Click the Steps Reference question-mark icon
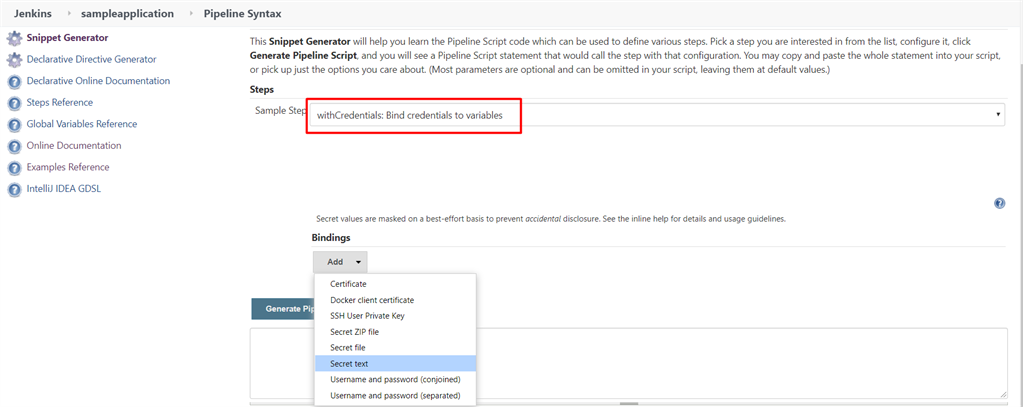Image resolution: width=1023 pixels, height=407 pixels. coord(14,103)
